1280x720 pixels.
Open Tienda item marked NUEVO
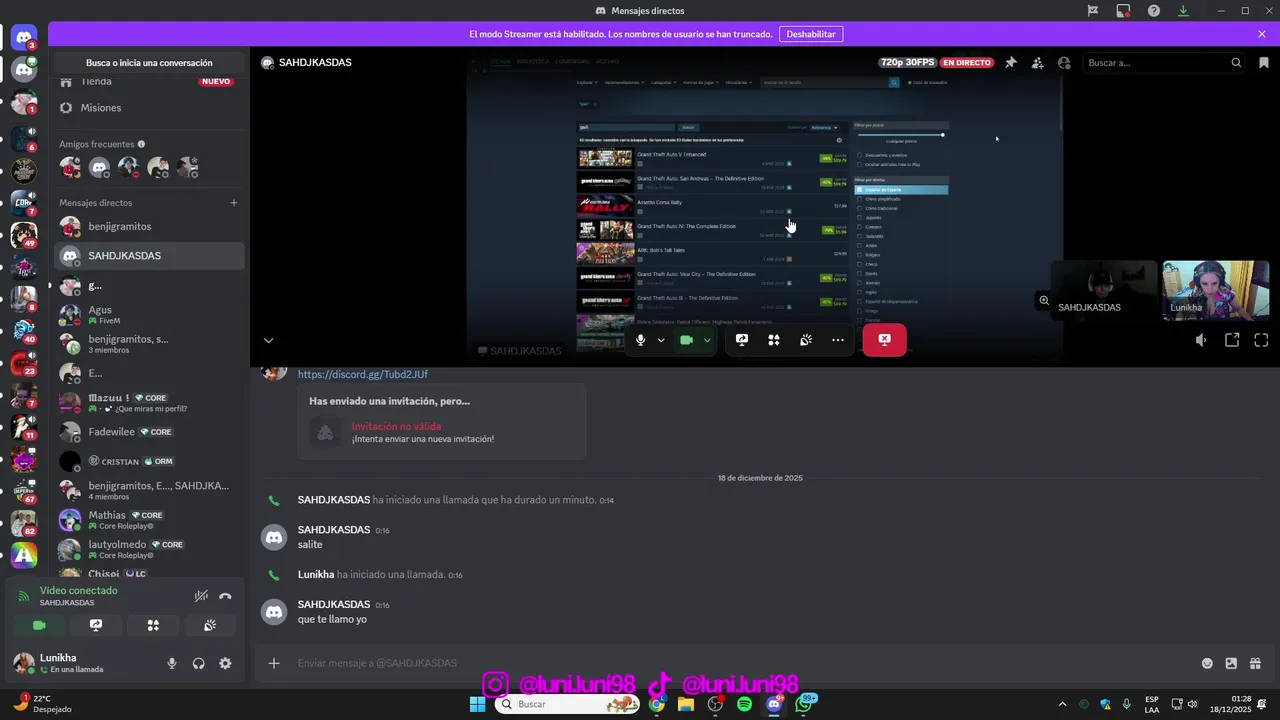point(150,81)
